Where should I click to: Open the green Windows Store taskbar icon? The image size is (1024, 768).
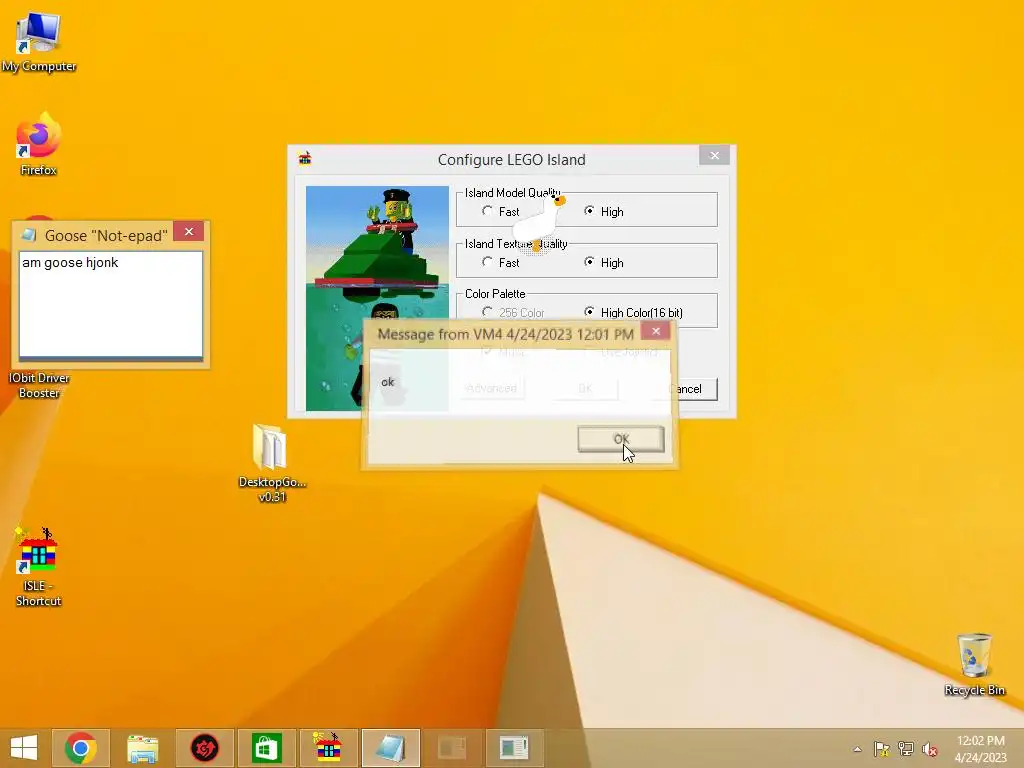point(266,748)
